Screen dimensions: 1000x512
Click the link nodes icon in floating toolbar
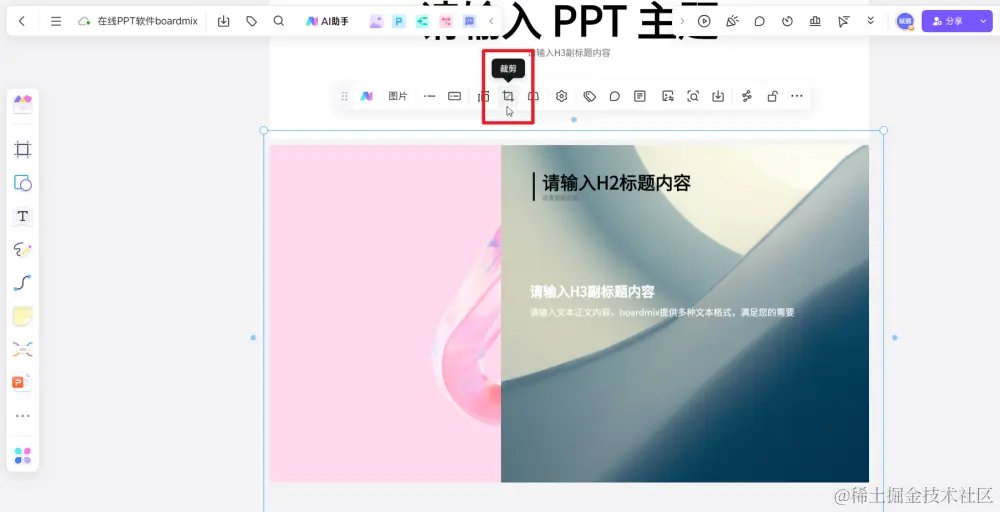click(747, 96)
